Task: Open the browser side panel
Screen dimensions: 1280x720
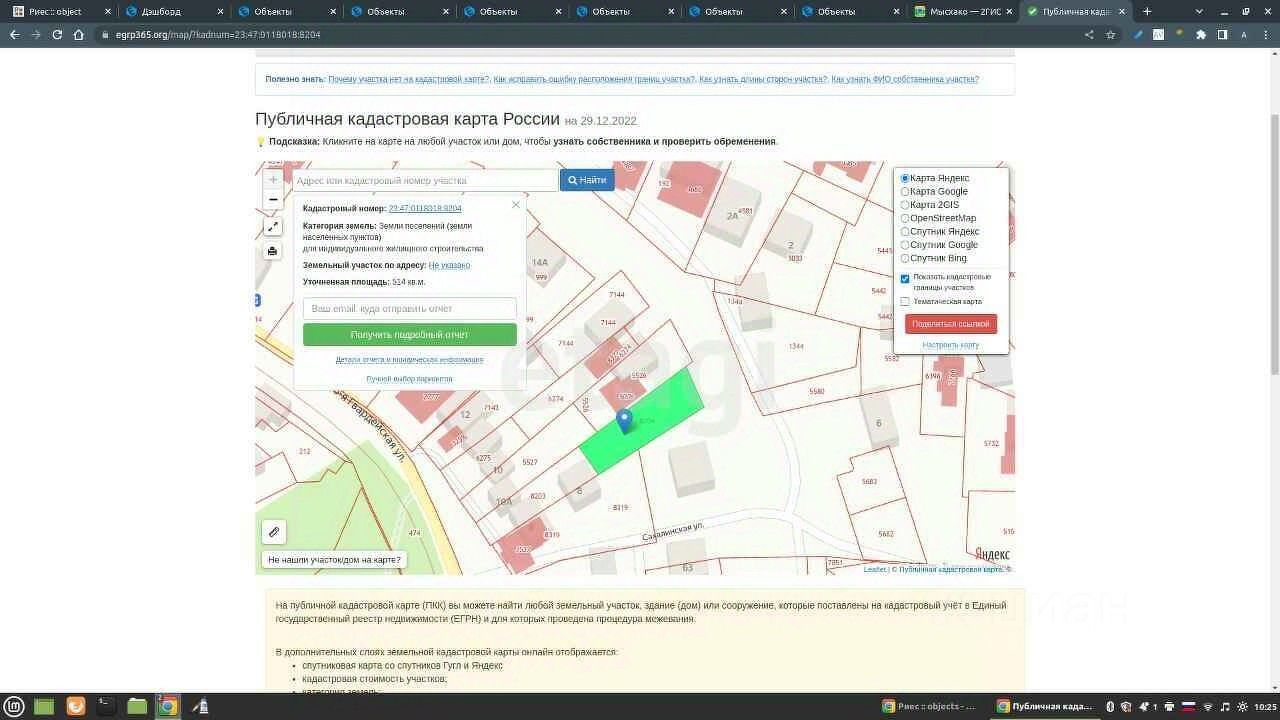Action: click(x=1222, y=34)
